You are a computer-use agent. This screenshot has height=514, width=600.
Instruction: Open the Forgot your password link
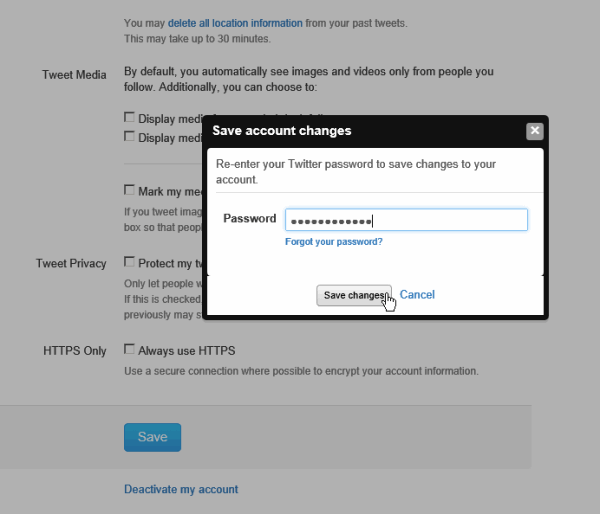333,242
